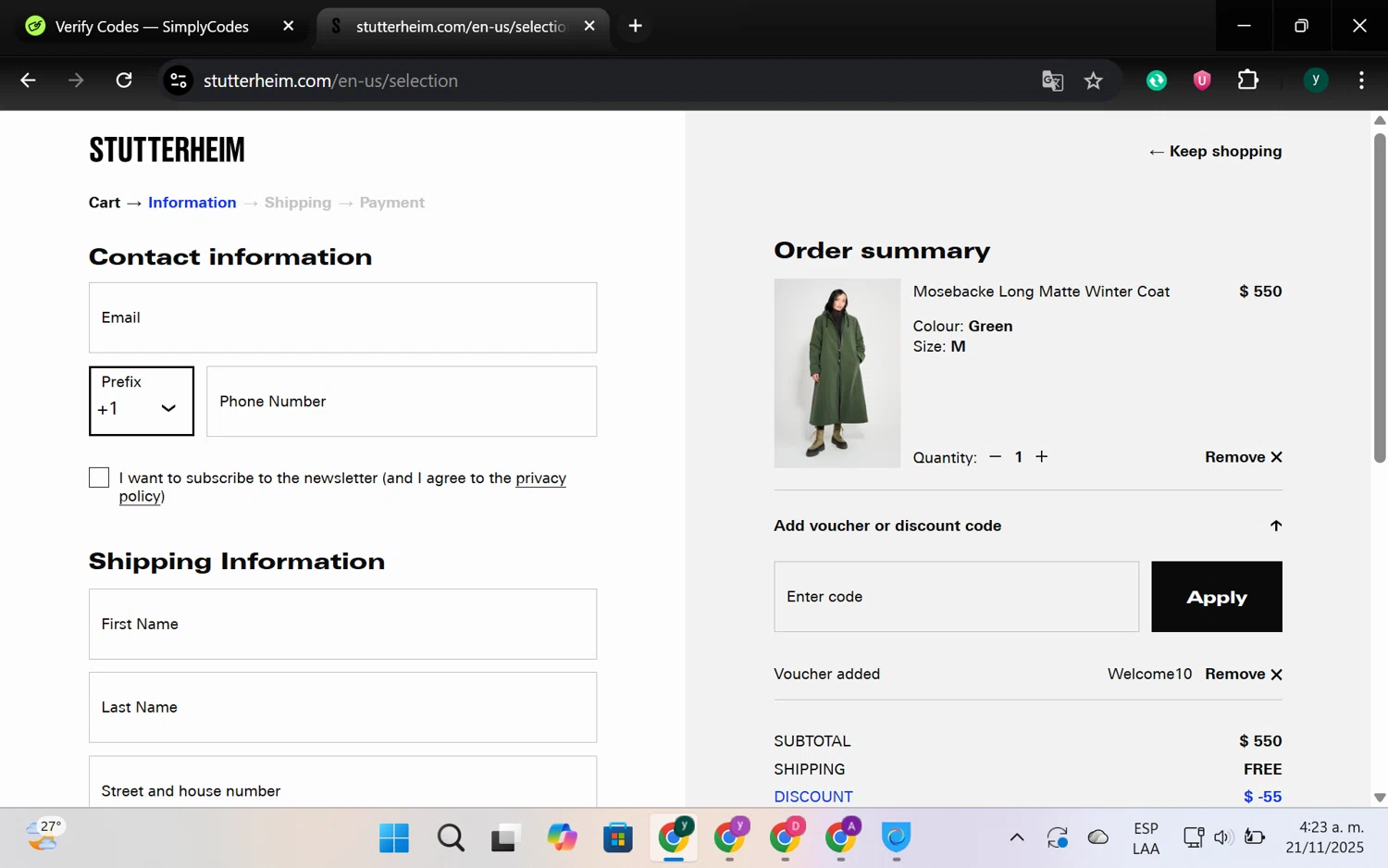Click the scrollbar down arrow
This screenshot has width=1388, height=868.
[1380, 797]
